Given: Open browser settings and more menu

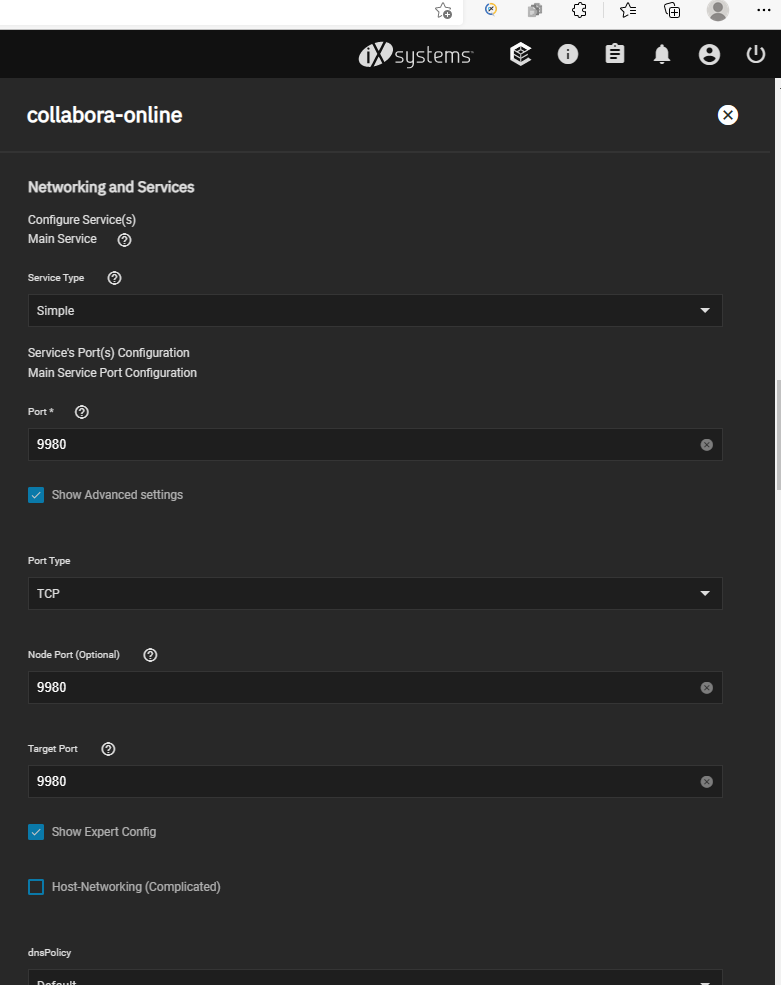Looking at the screenshot, I should click(763, 10).
